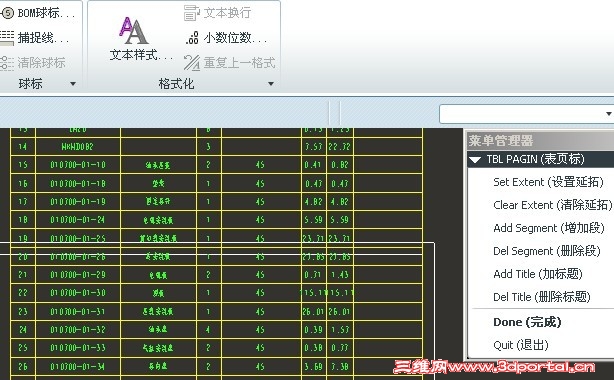Select table cell 010700-01-33
The image size is (614, 380).
[x=78, y=348]
